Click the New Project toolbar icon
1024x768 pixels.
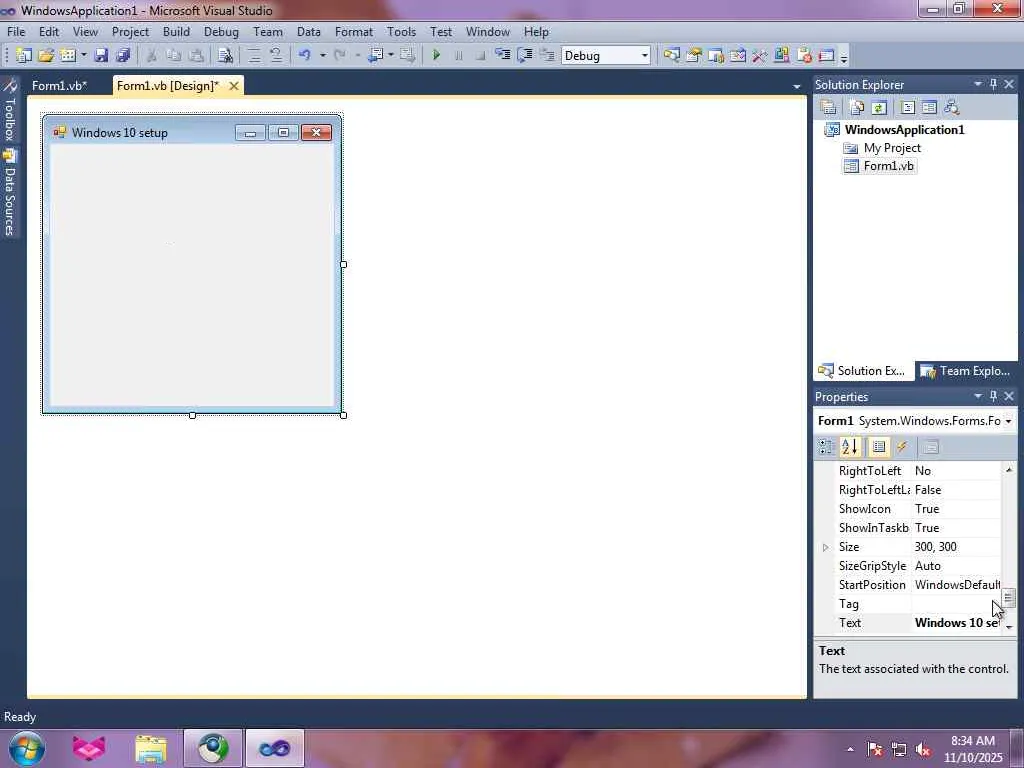click(24, 56)
